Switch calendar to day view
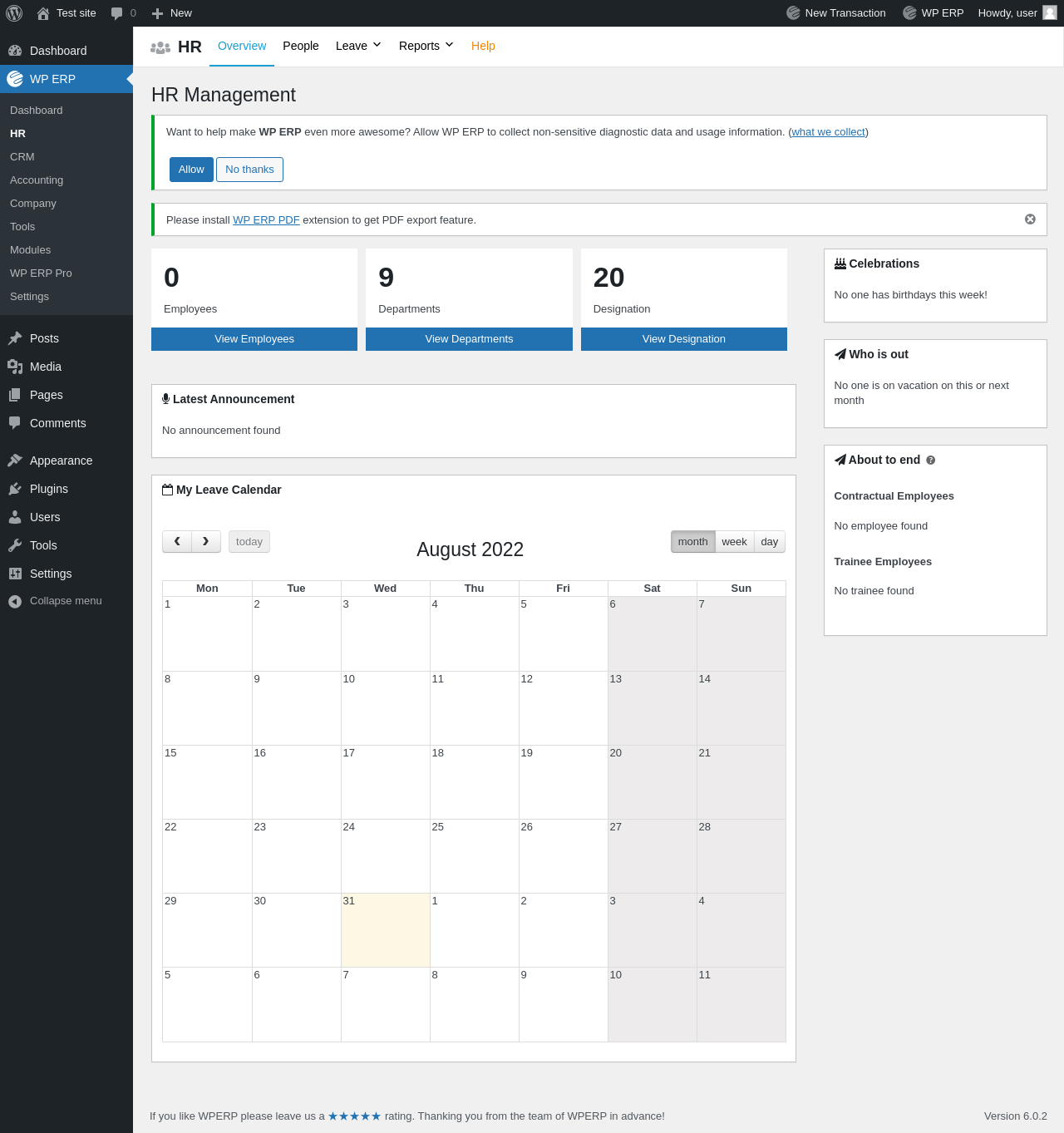This screenshot has width=1064, height=1133. tap(770, 541)
